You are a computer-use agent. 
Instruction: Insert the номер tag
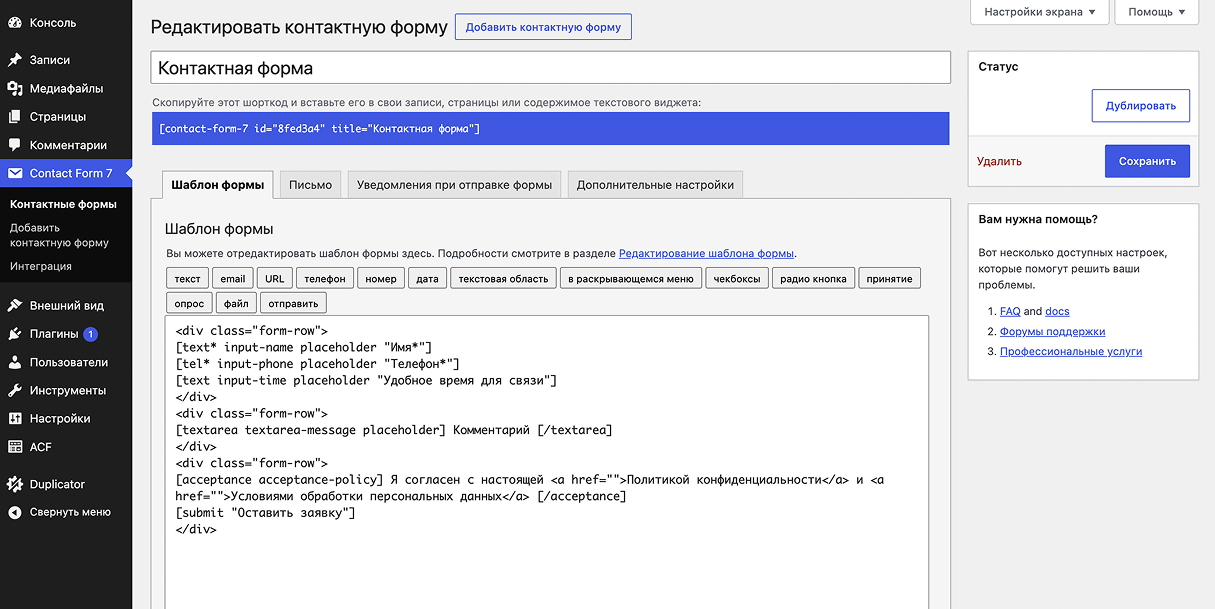[x=381, y=278]
